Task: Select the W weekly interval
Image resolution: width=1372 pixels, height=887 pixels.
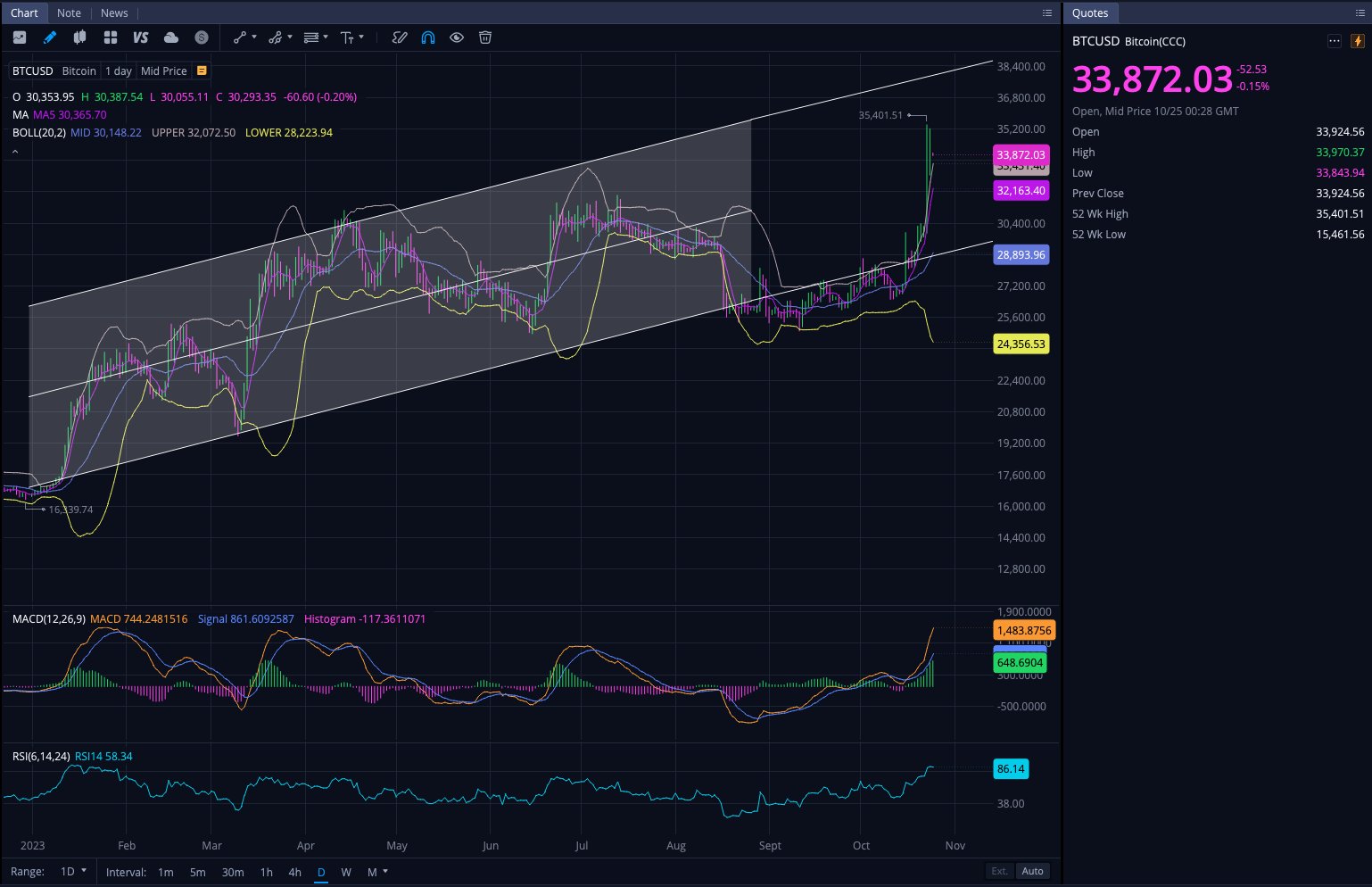Action: point(346,872)
